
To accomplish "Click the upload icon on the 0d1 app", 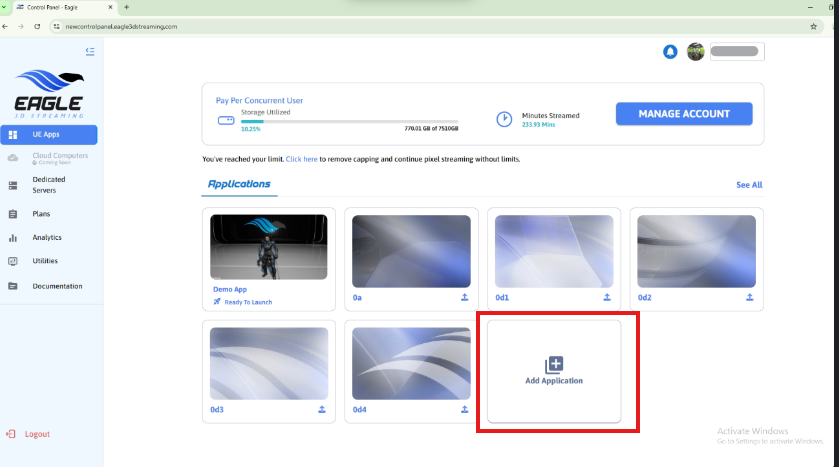I will click(607, 297).
